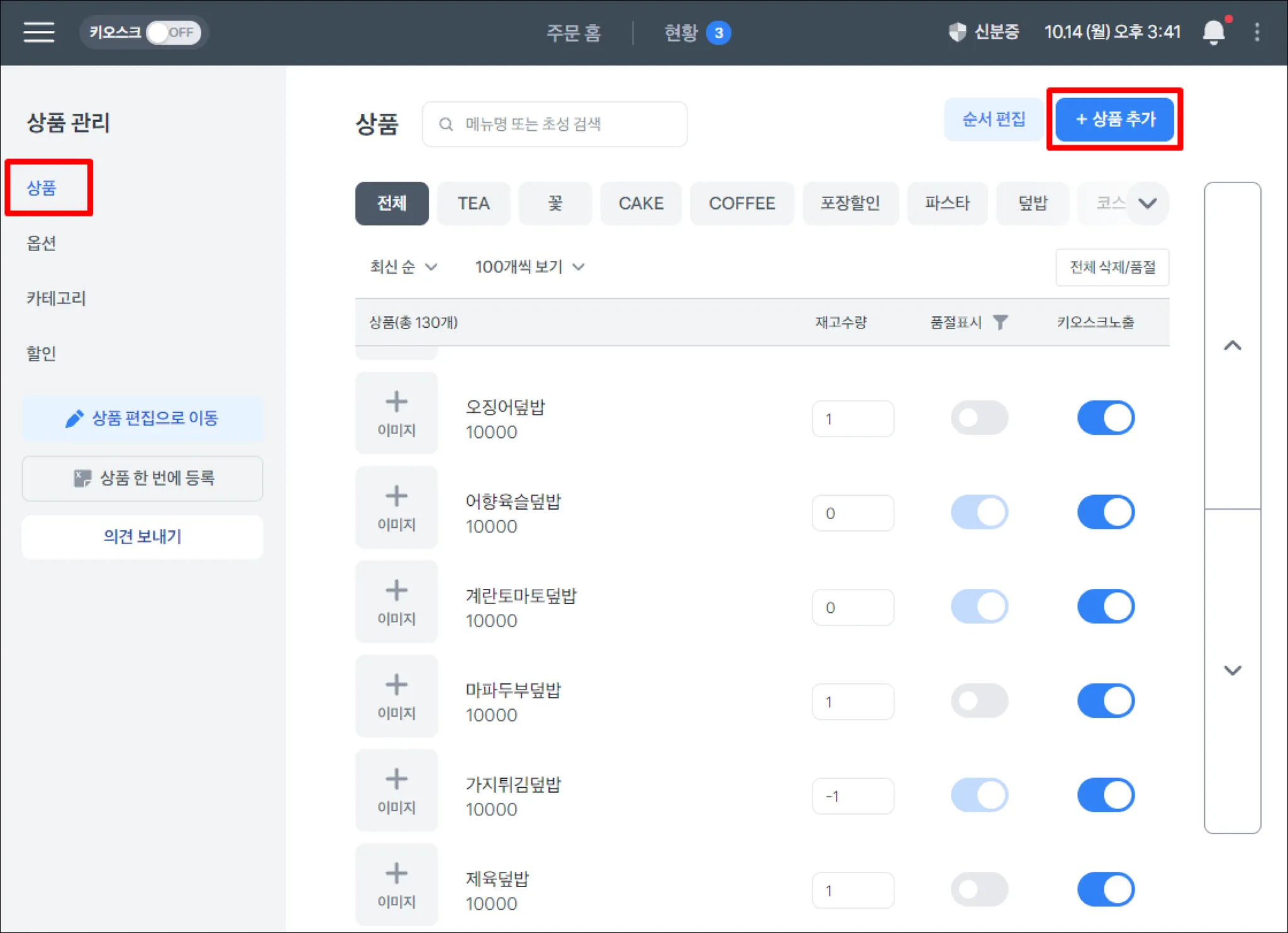Viewport: 1288px width, 933px height.
Task: Click the 순서 편집 button
Action: 993,119
